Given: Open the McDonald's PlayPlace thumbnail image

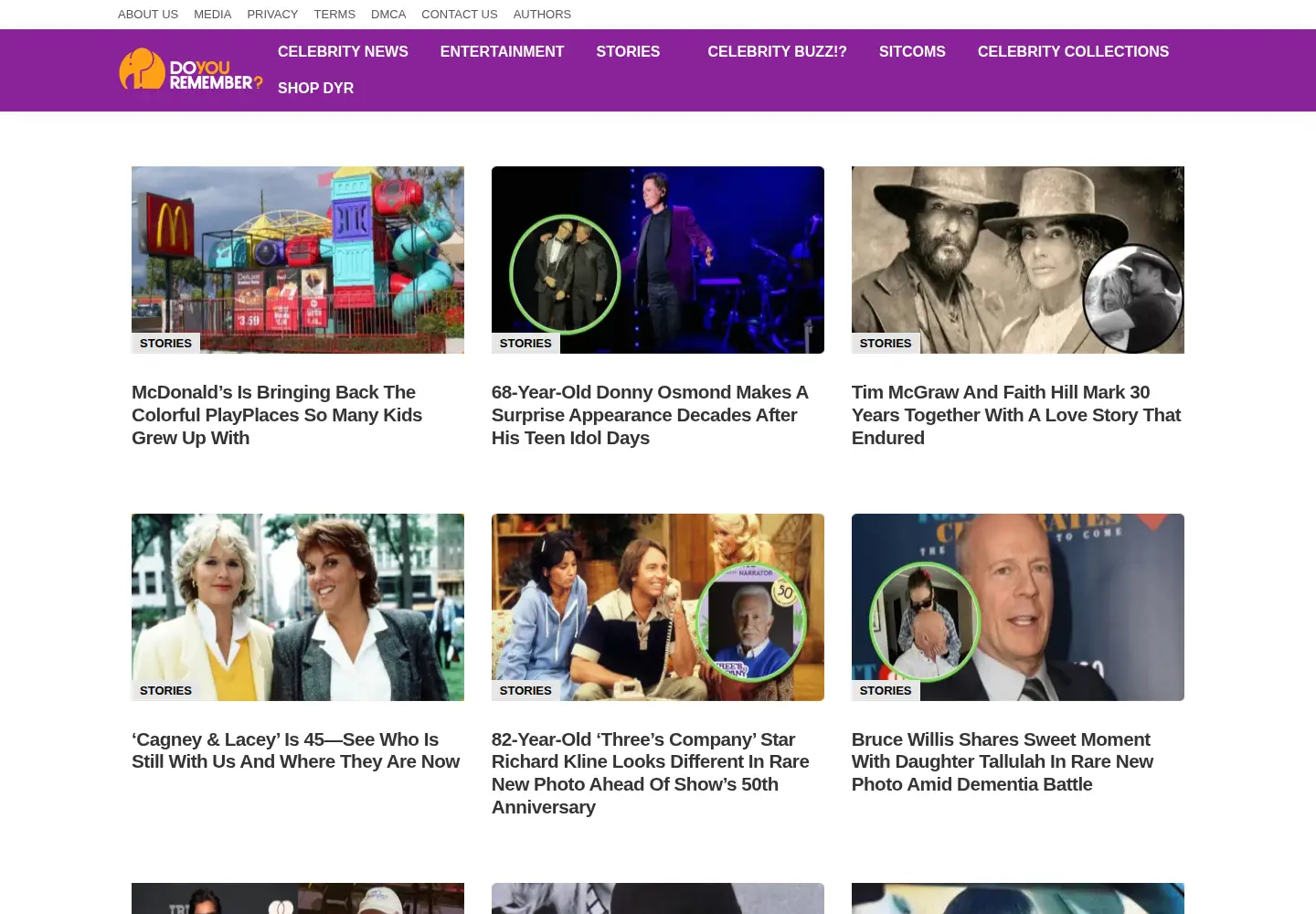Looking at the screenshot, I should pos(298,260).
